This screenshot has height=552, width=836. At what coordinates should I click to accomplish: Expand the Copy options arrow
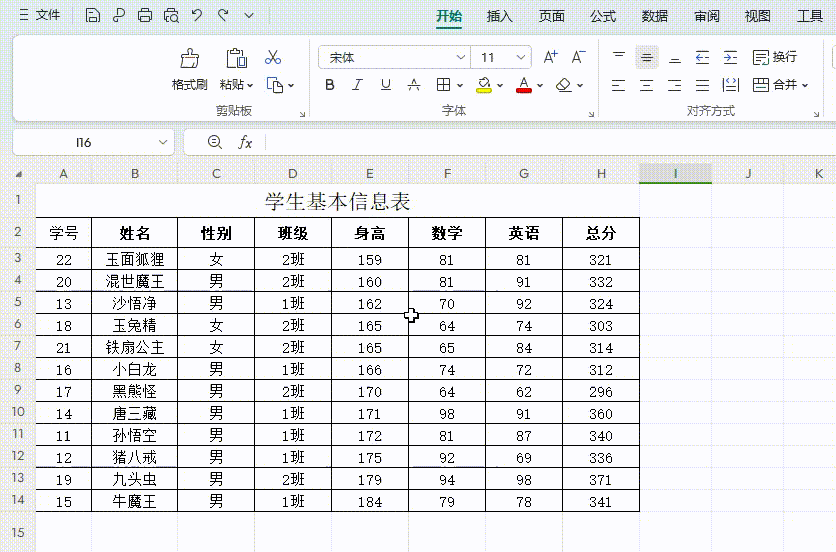pyautogui.click(x=291, y=85)
